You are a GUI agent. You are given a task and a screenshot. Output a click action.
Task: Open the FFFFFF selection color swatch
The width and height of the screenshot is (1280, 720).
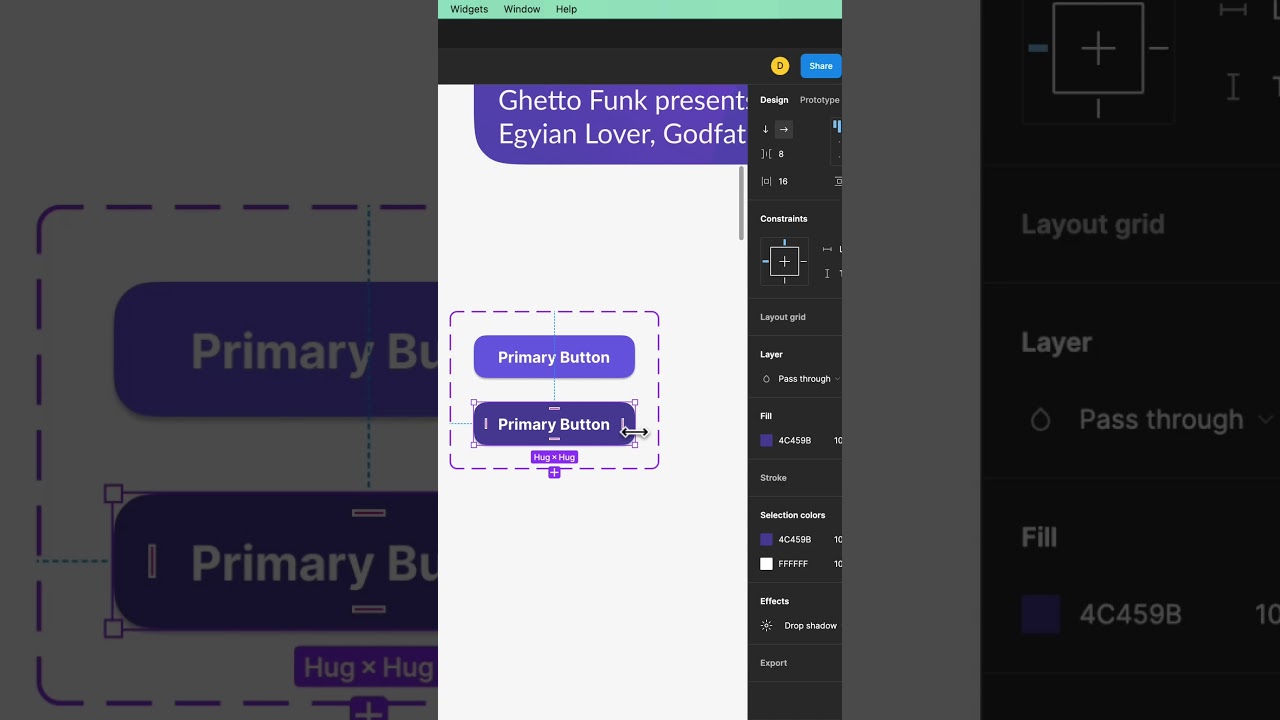pyautogui.click(x=766, y=564)
